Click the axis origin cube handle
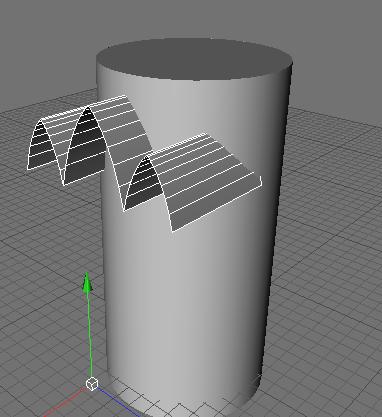Image resolution: width=382 pixels, height=417 pixels. 92,384
